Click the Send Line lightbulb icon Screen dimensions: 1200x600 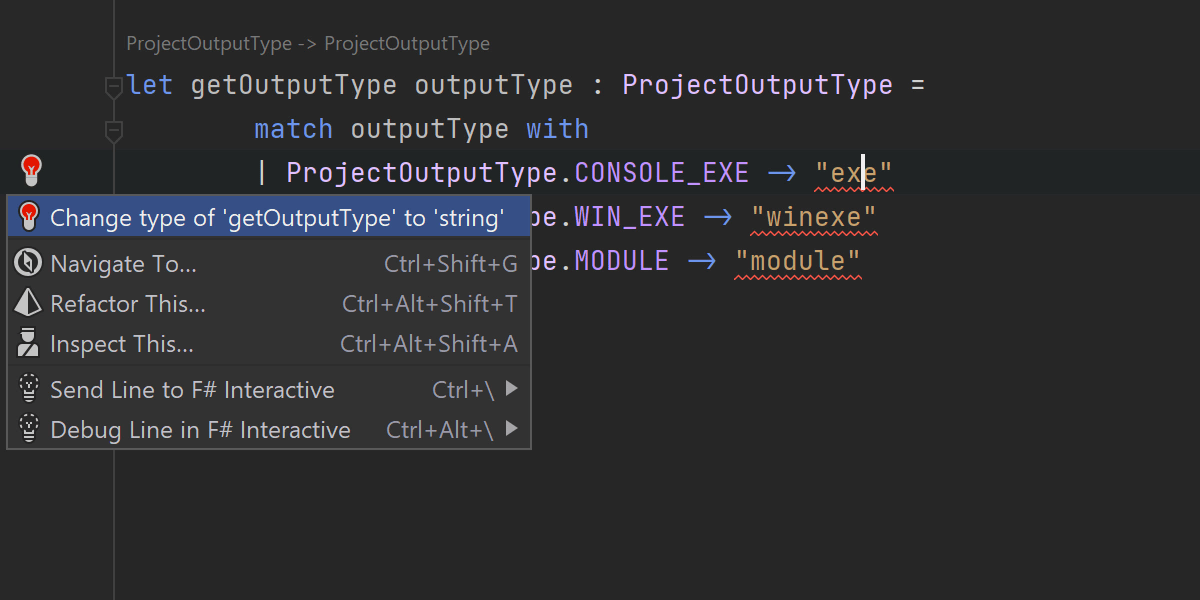28,389
